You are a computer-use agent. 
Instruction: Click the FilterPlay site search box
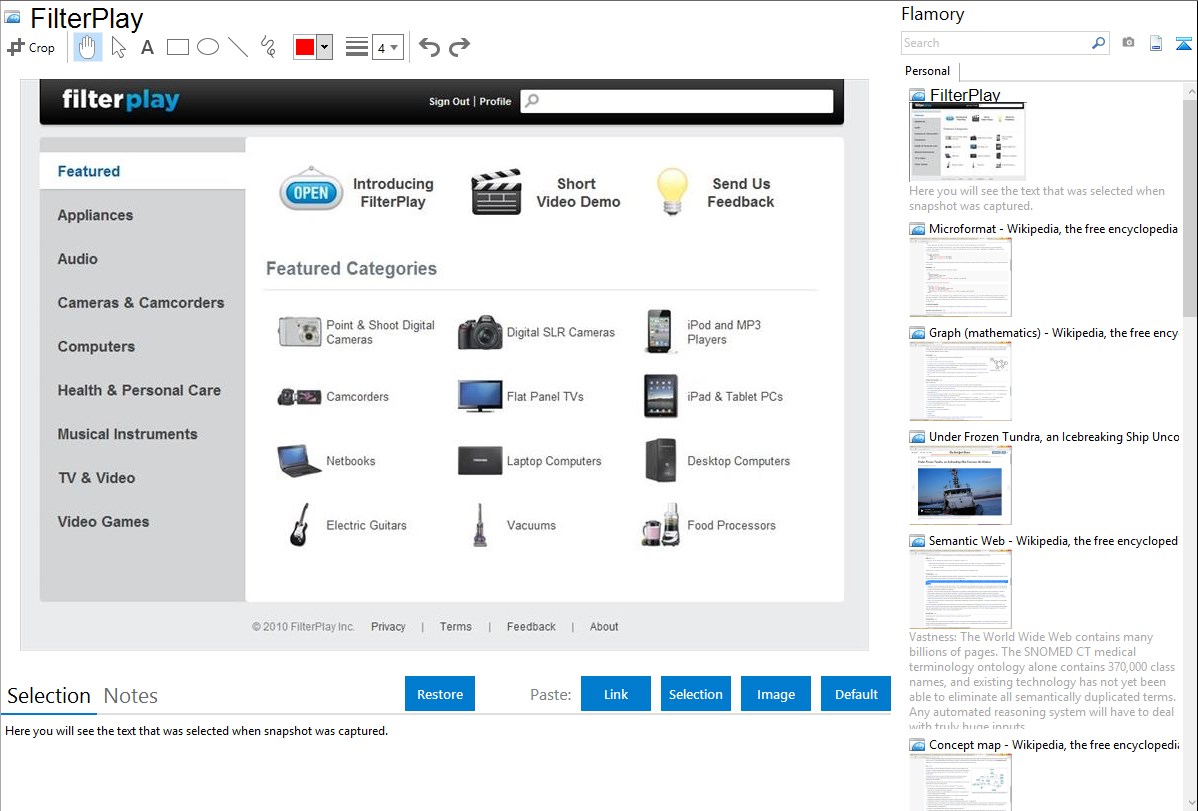(677, 101)
